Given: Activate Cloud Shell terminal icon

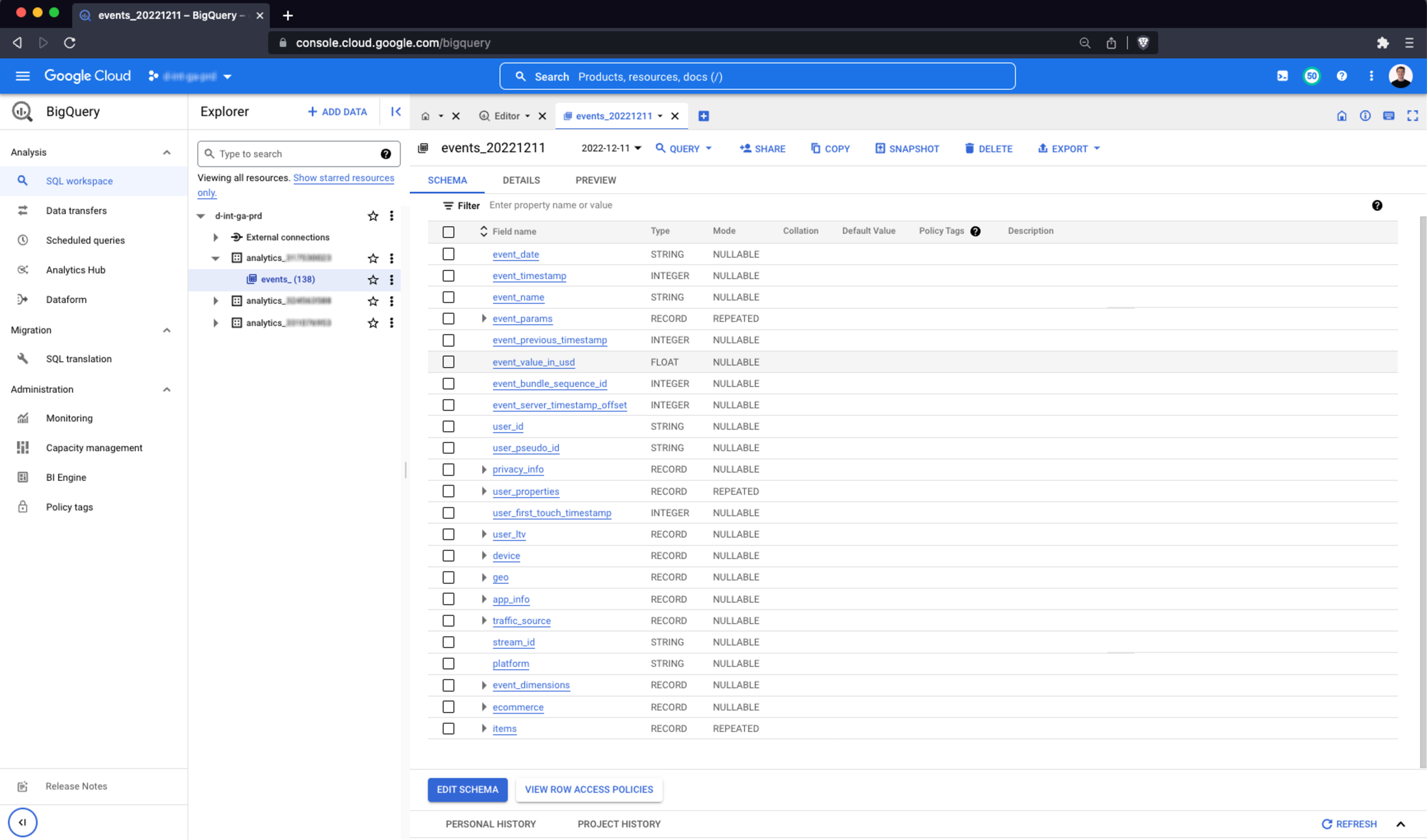Looking at the screenshot, I should 1283,76.
